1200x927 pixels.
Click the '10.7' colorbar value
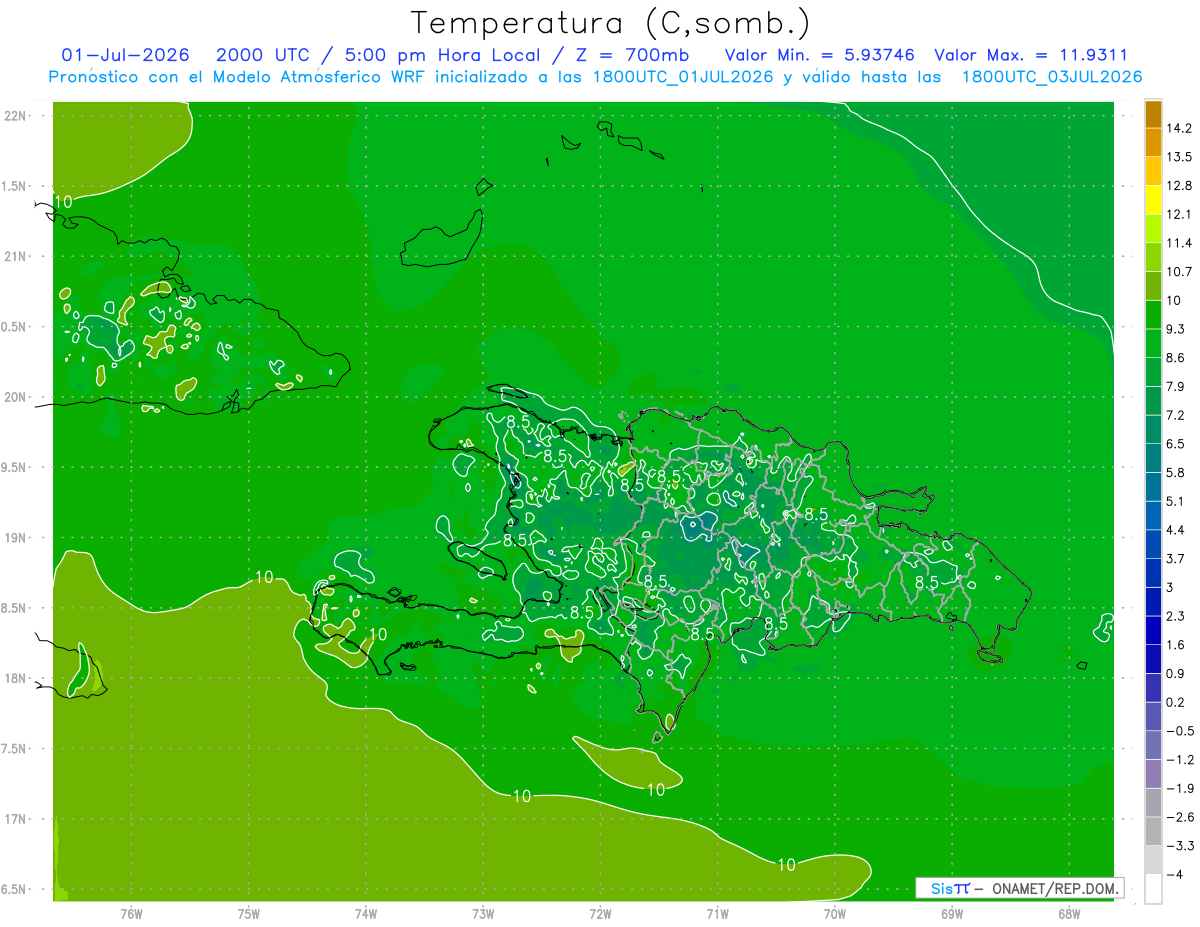1178,272
